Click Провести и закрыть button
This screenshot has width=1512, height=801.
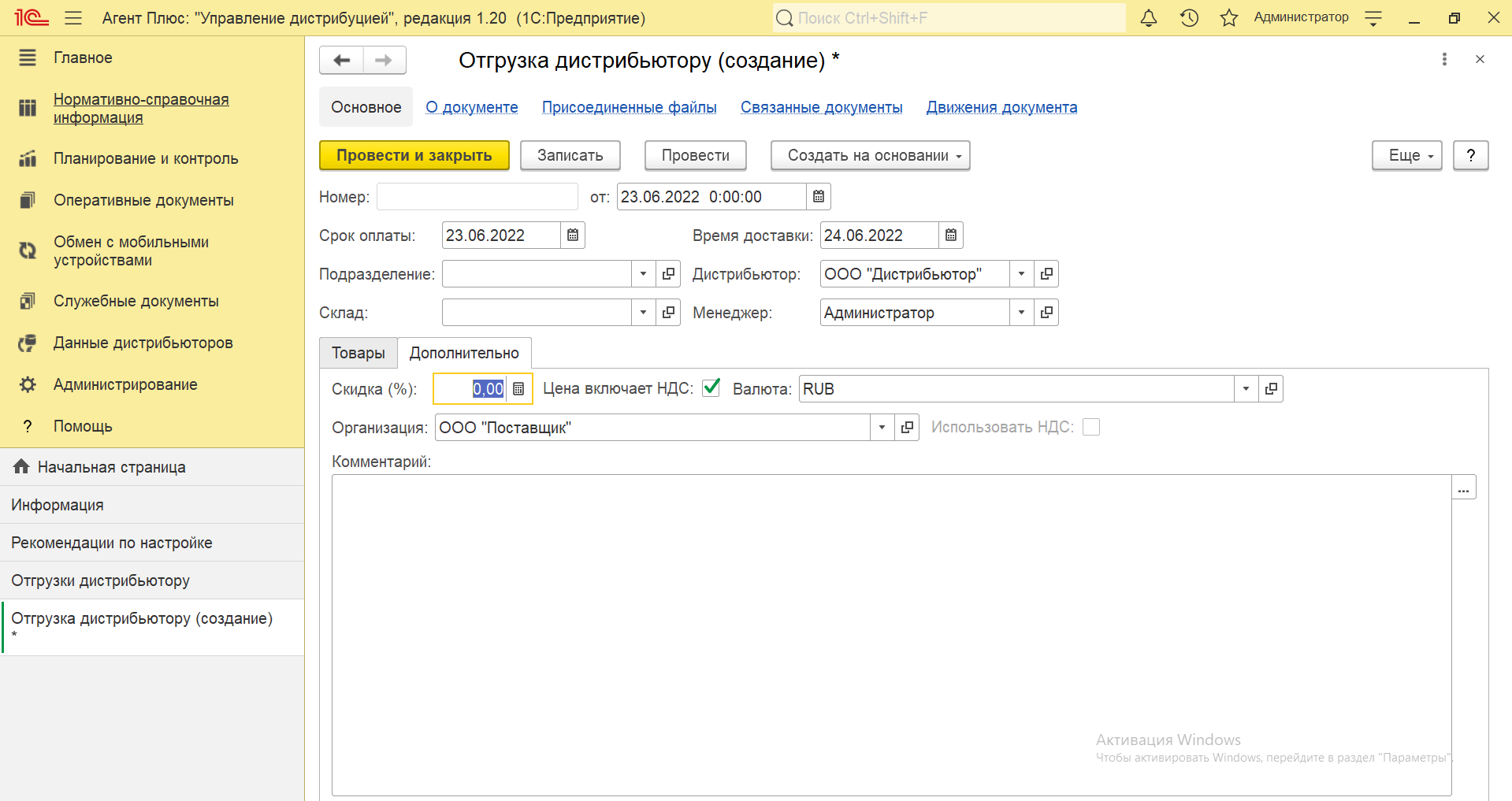coord(414,155)
